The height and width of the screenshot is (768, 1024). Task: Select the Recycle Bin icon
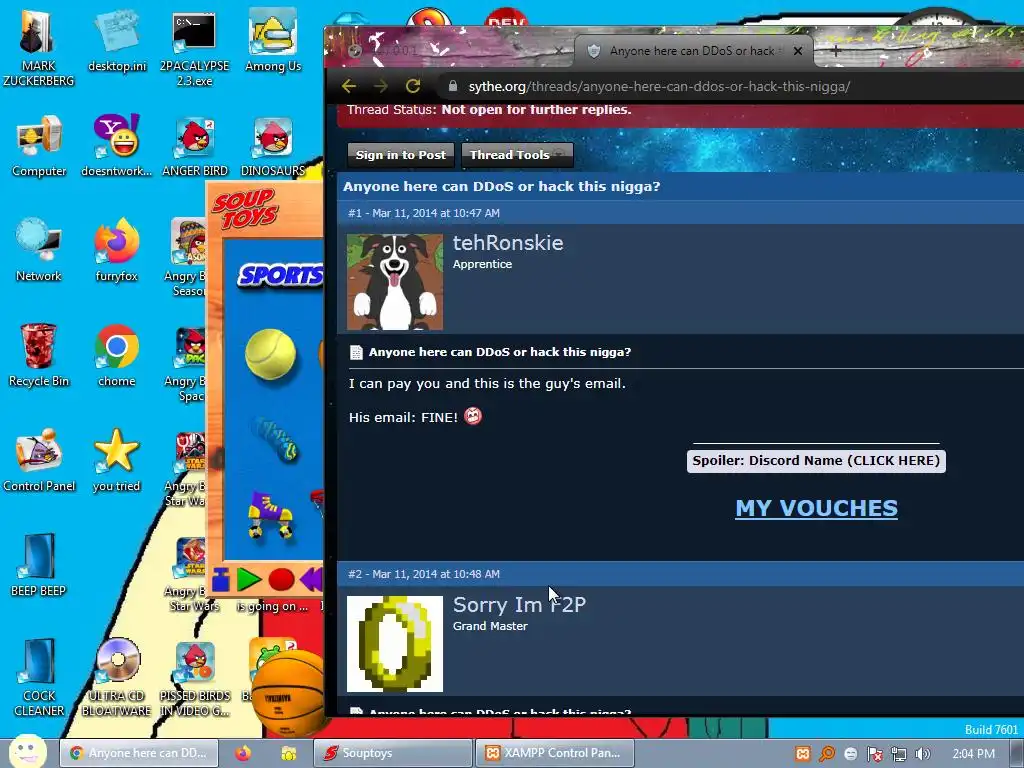pos(39,355)
